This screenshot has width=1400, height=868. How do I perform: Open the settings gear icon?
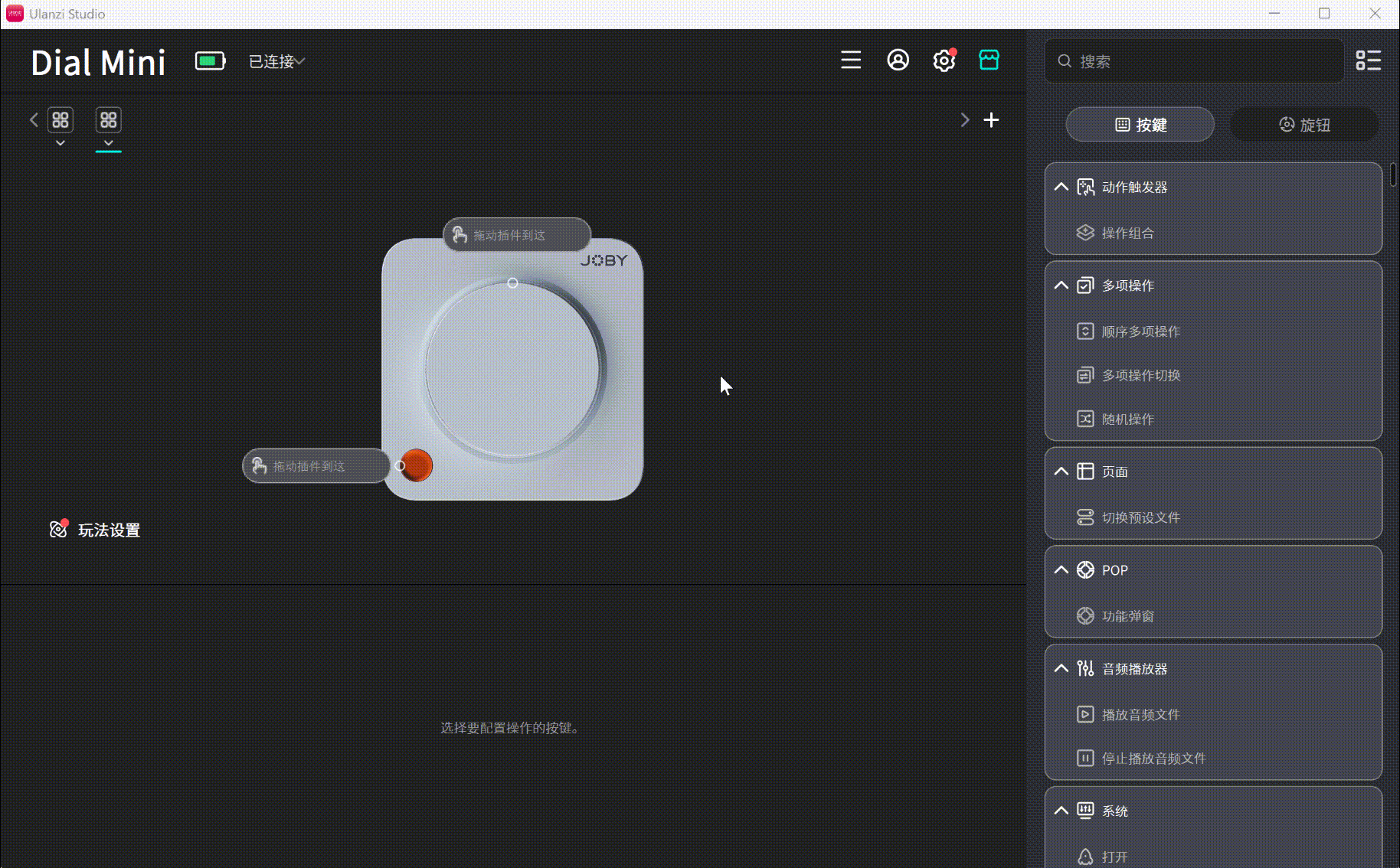pos(944,60)
